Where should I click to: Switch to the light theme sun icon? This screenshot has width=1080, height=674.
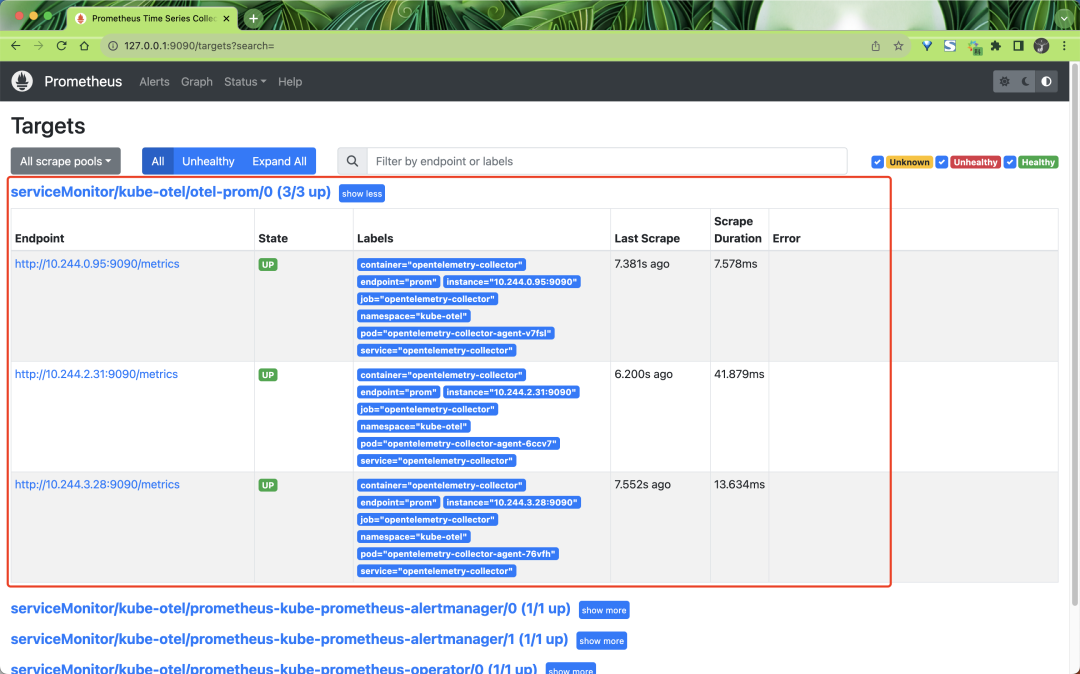click(x=1005, y=81)
